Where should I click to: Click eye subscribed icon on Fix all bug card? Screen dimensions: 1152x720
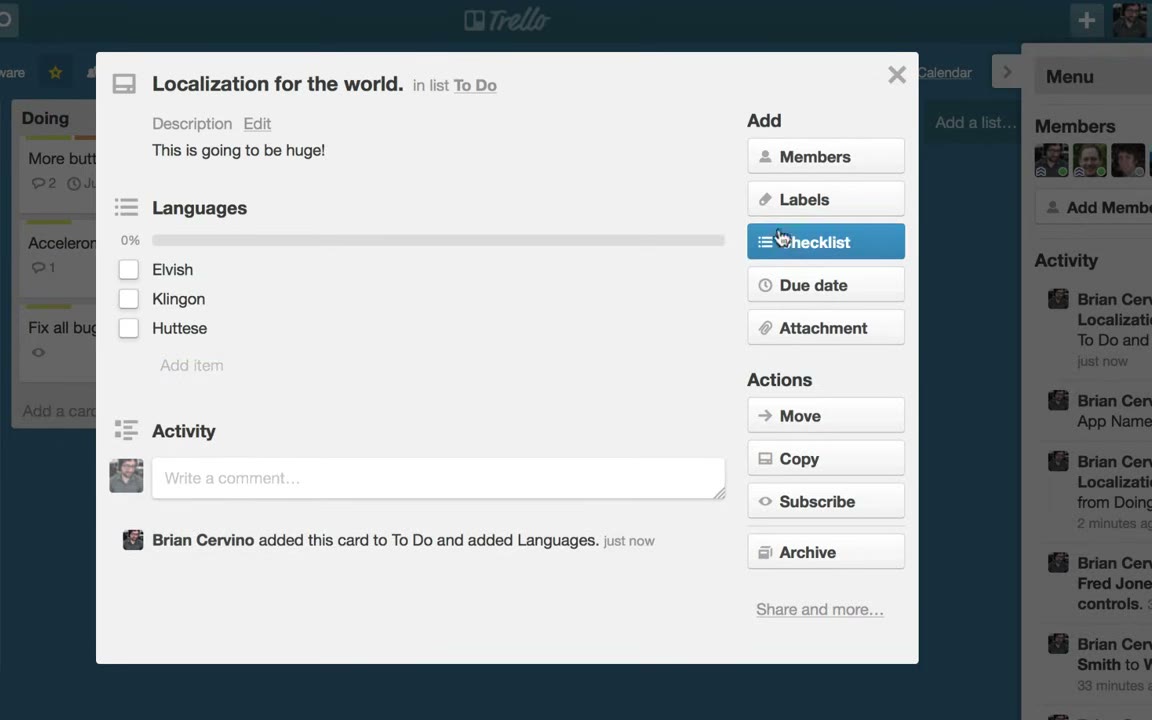click(x=38, y=352)
